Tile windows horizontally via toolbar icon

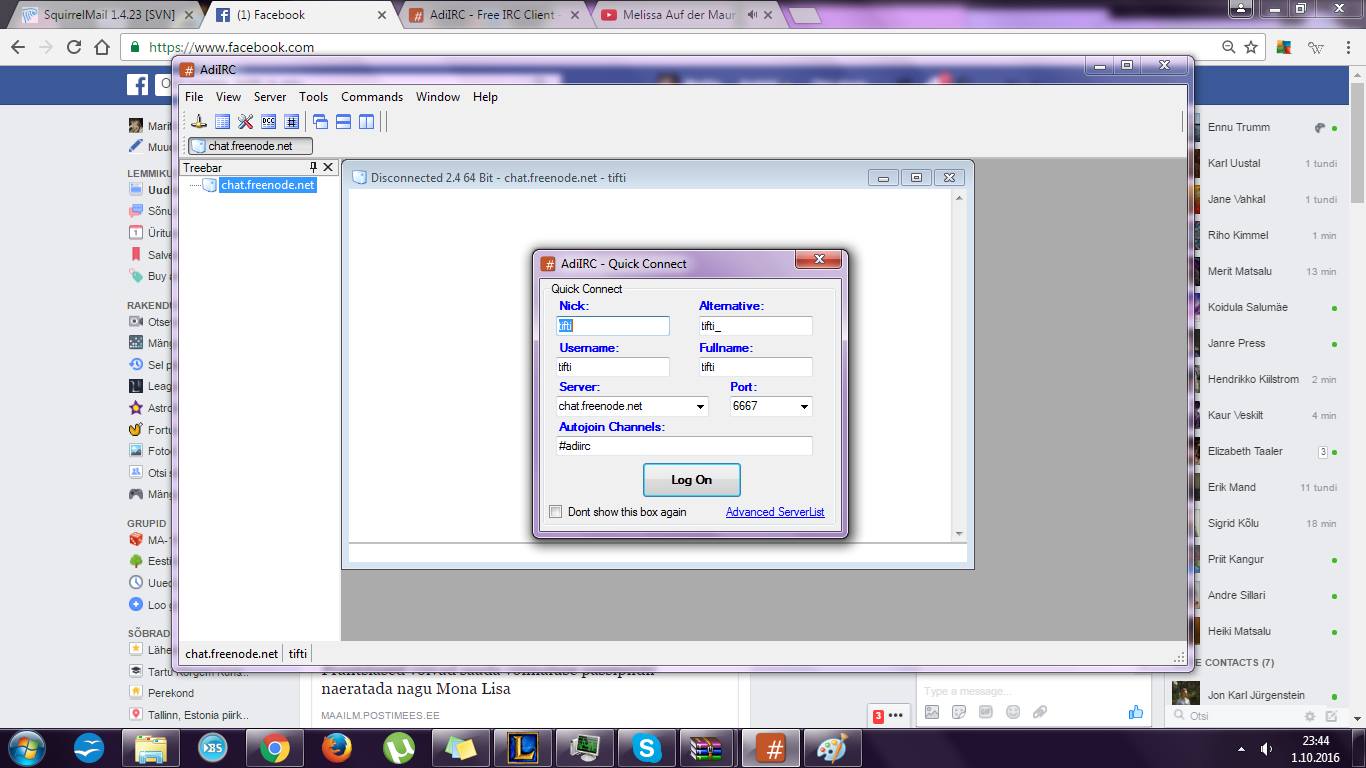pos(343,122)
